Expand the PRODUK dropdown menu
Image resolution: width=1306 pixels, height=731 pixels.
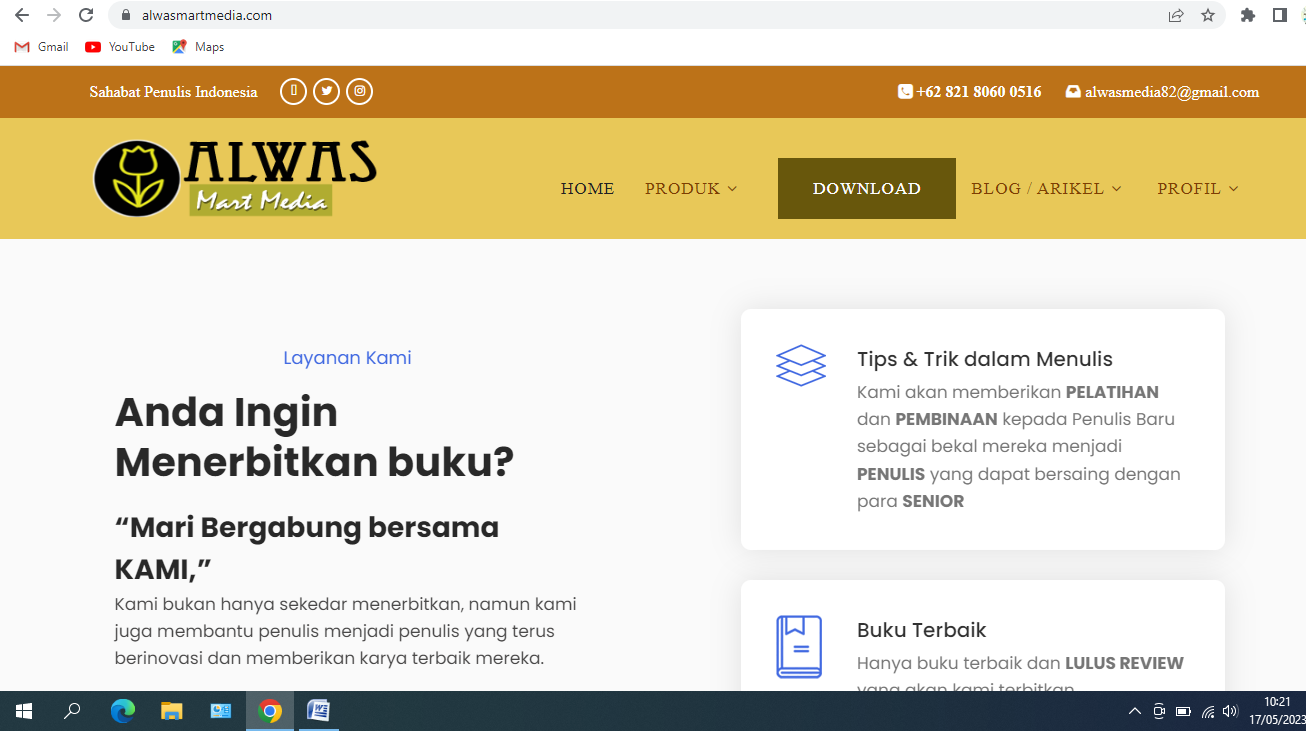691,188
